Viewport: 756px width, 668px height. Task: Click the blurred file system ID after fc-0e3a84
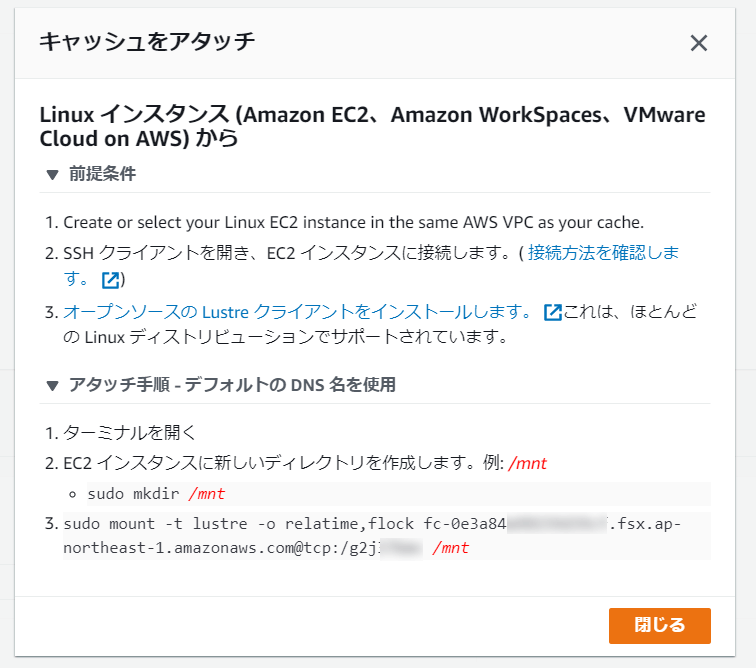coord(557,523)
